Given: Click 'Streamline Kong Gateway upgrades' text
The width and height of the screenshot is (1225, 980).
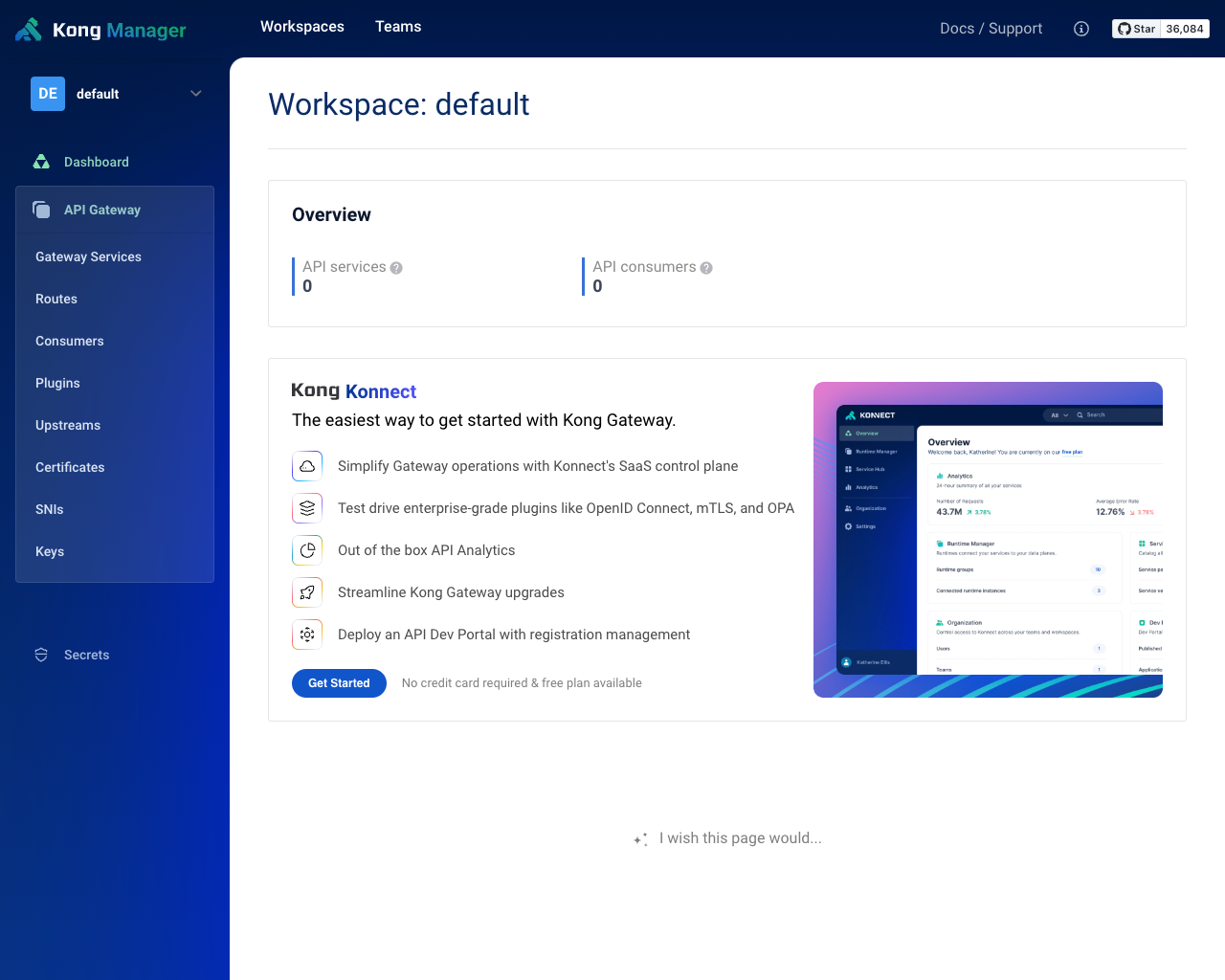Looking at the screenshot, I should (x=451, y=592).
